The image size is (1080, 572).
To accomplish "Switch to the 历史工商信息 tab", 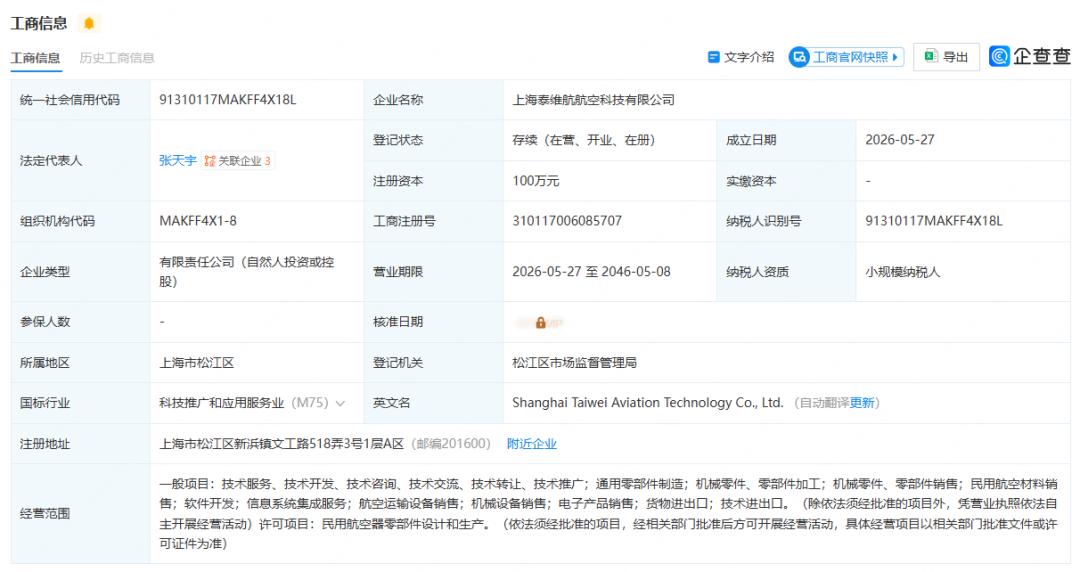I will (116, 58).
